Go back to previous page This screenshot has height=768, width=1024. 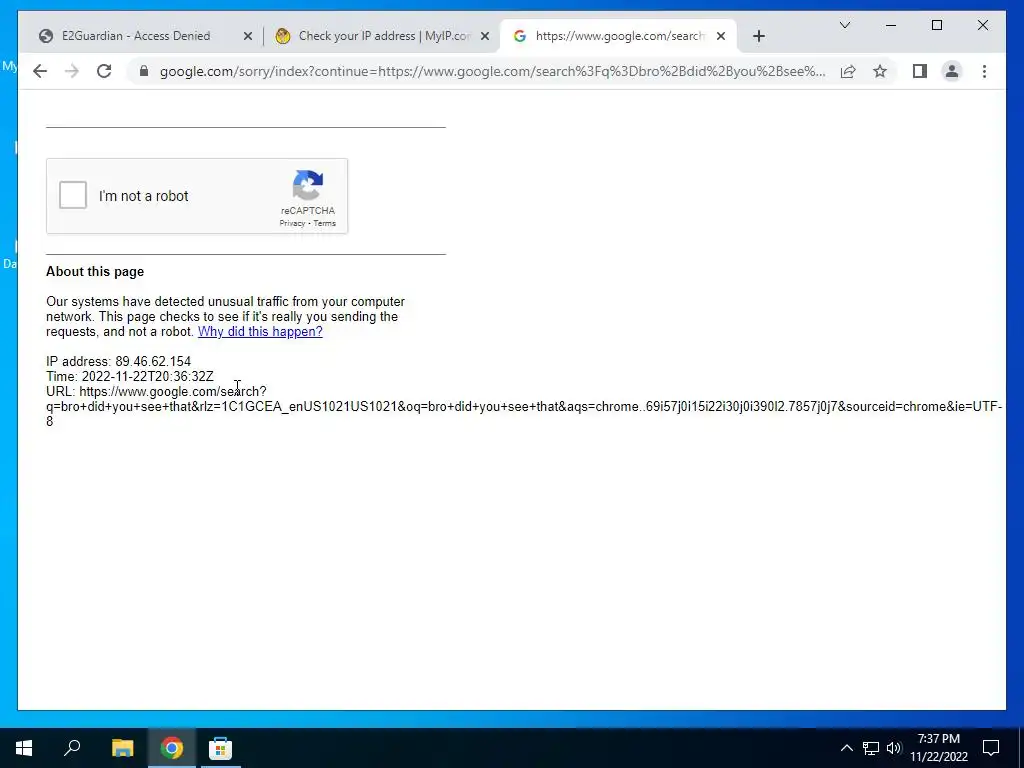coord(40,71)
